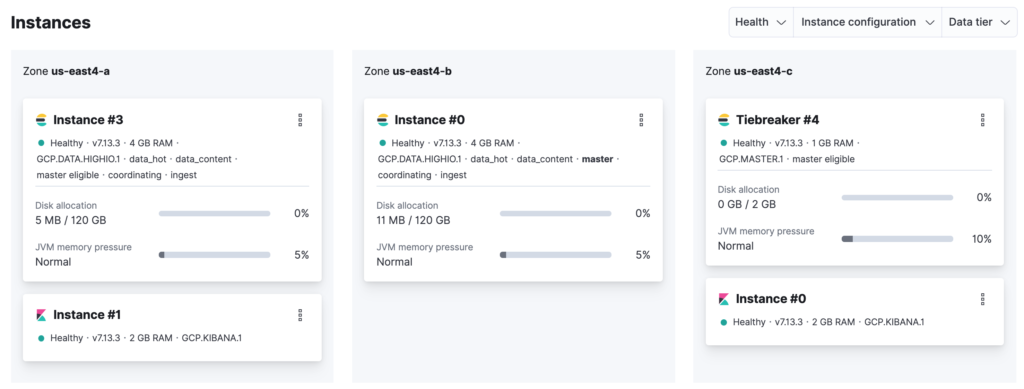Click the Elasticsearch logo beside Tiebreaker #4
The width and height of the screenshot is (1024, 389).
click(x=724, y=120)
